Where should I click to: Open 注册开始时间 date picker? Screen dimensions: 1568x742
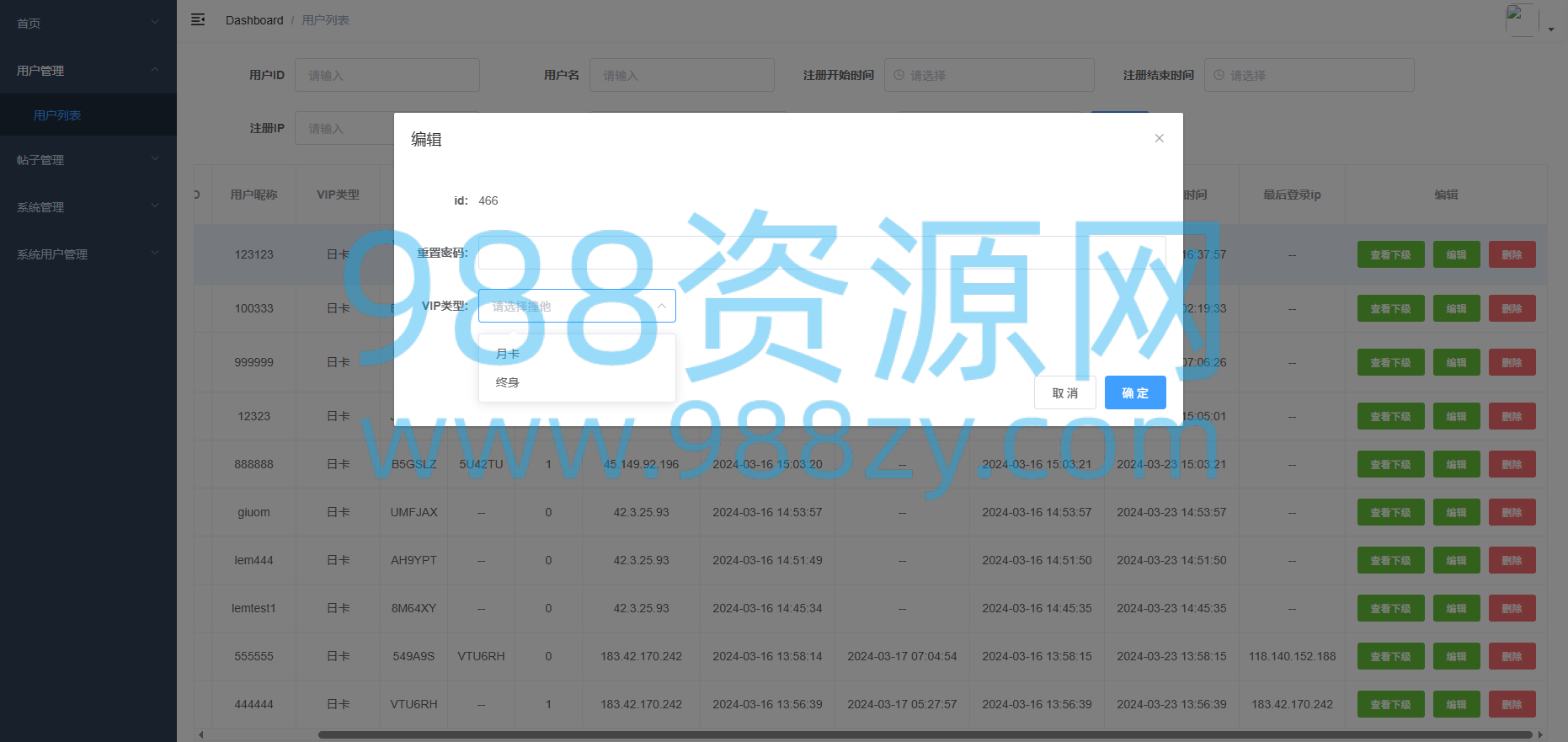[x=989, y=75]
